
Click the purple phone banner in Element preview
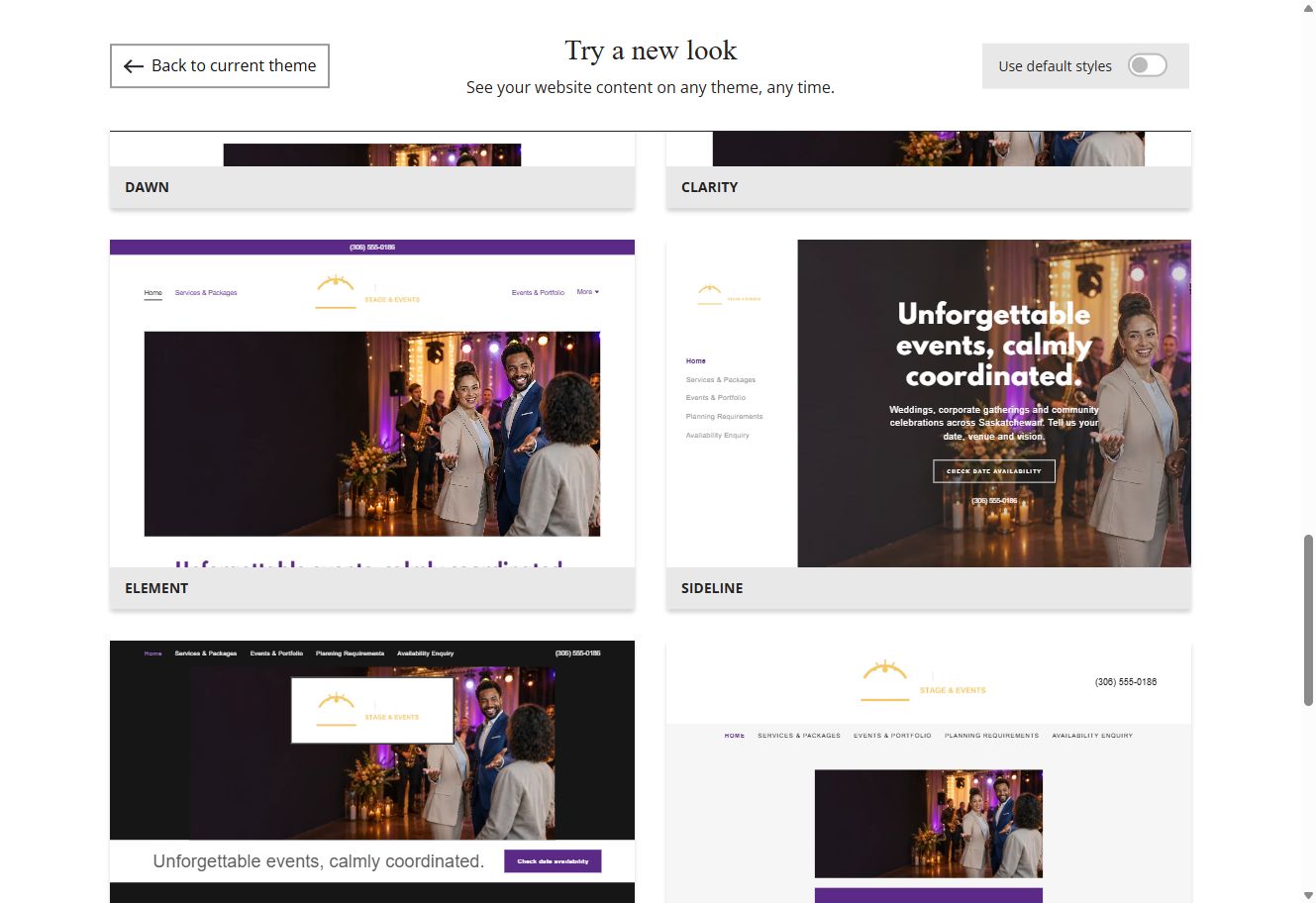point(372,247)
